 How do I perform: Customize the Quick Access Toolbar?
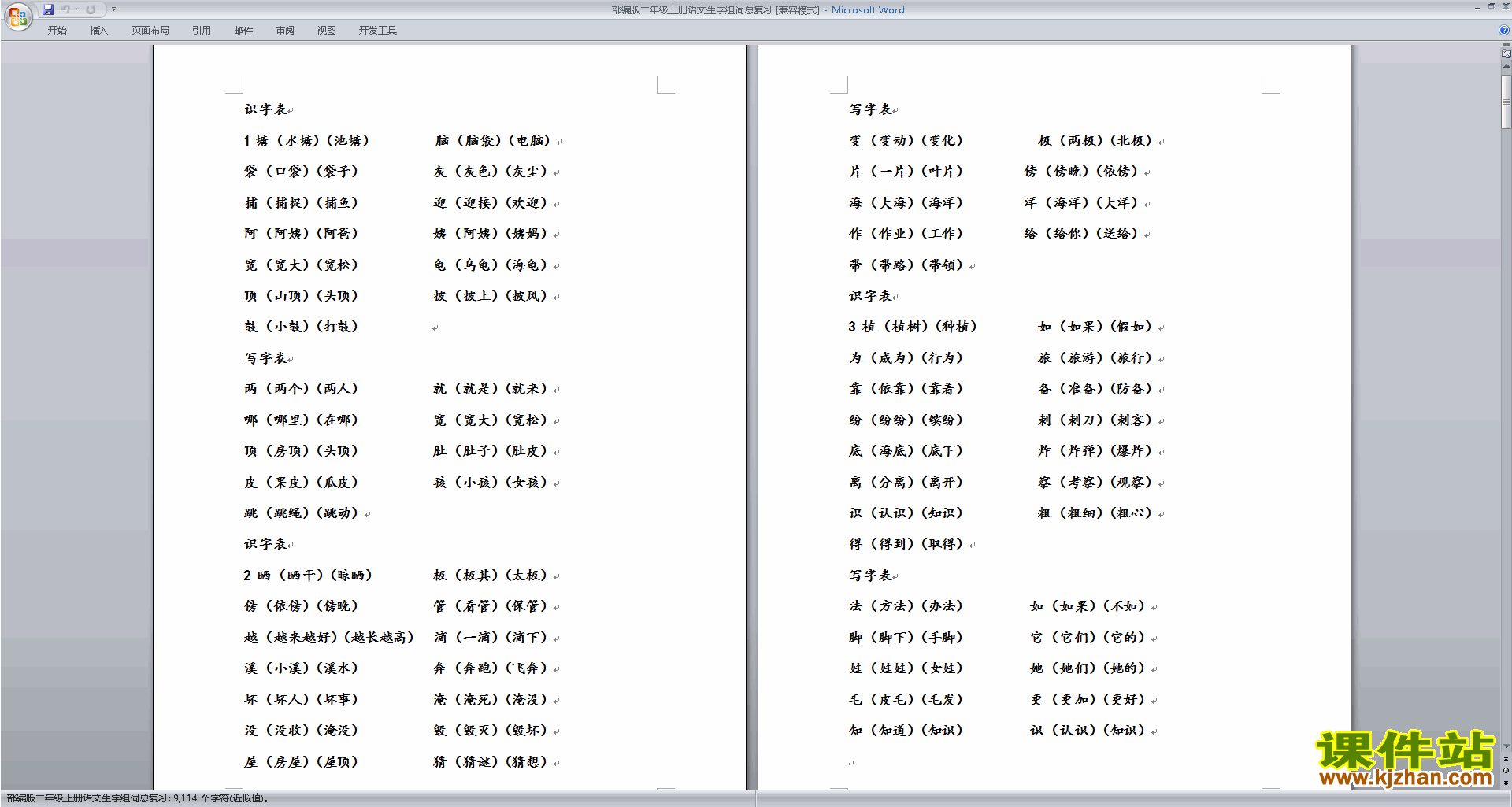(x=113, y=9)
